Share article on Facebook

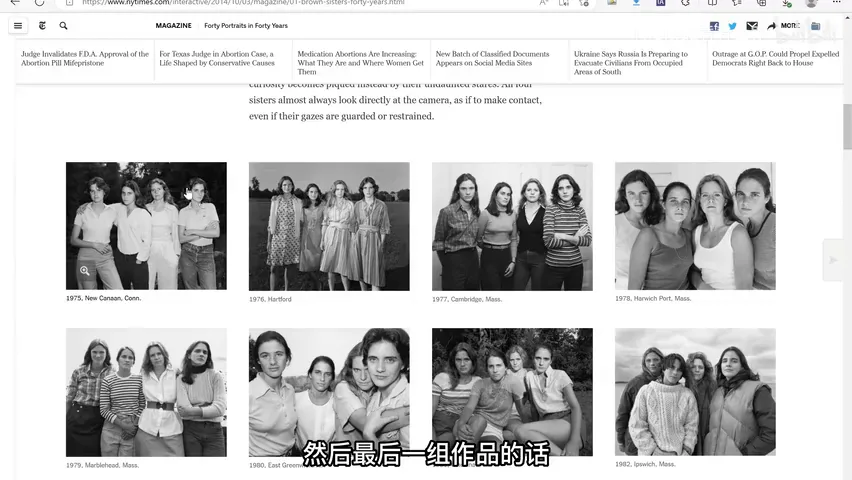(x=714, y=26)
